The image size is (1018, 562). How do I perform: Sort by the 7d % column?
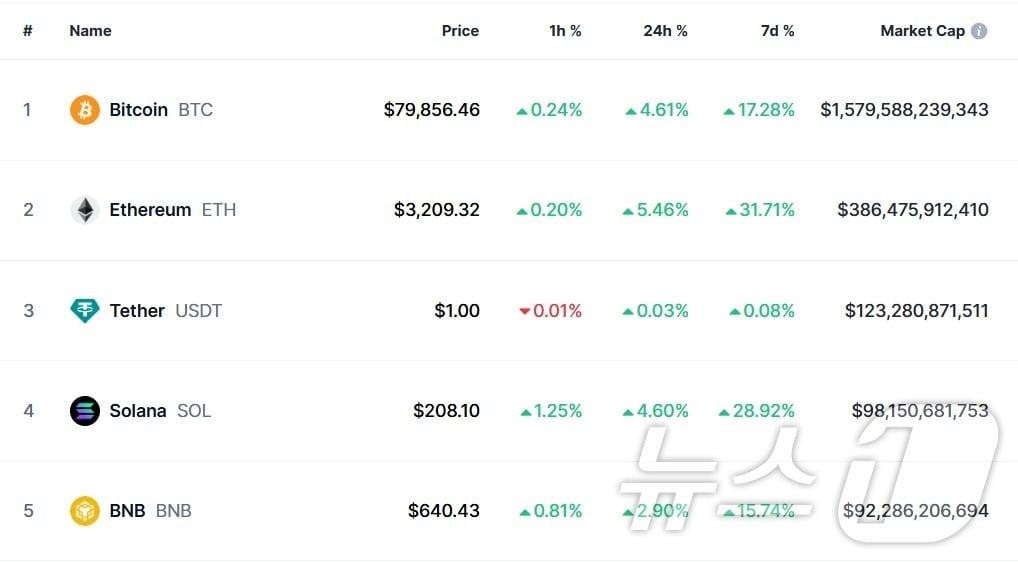[x=777, y=31]
